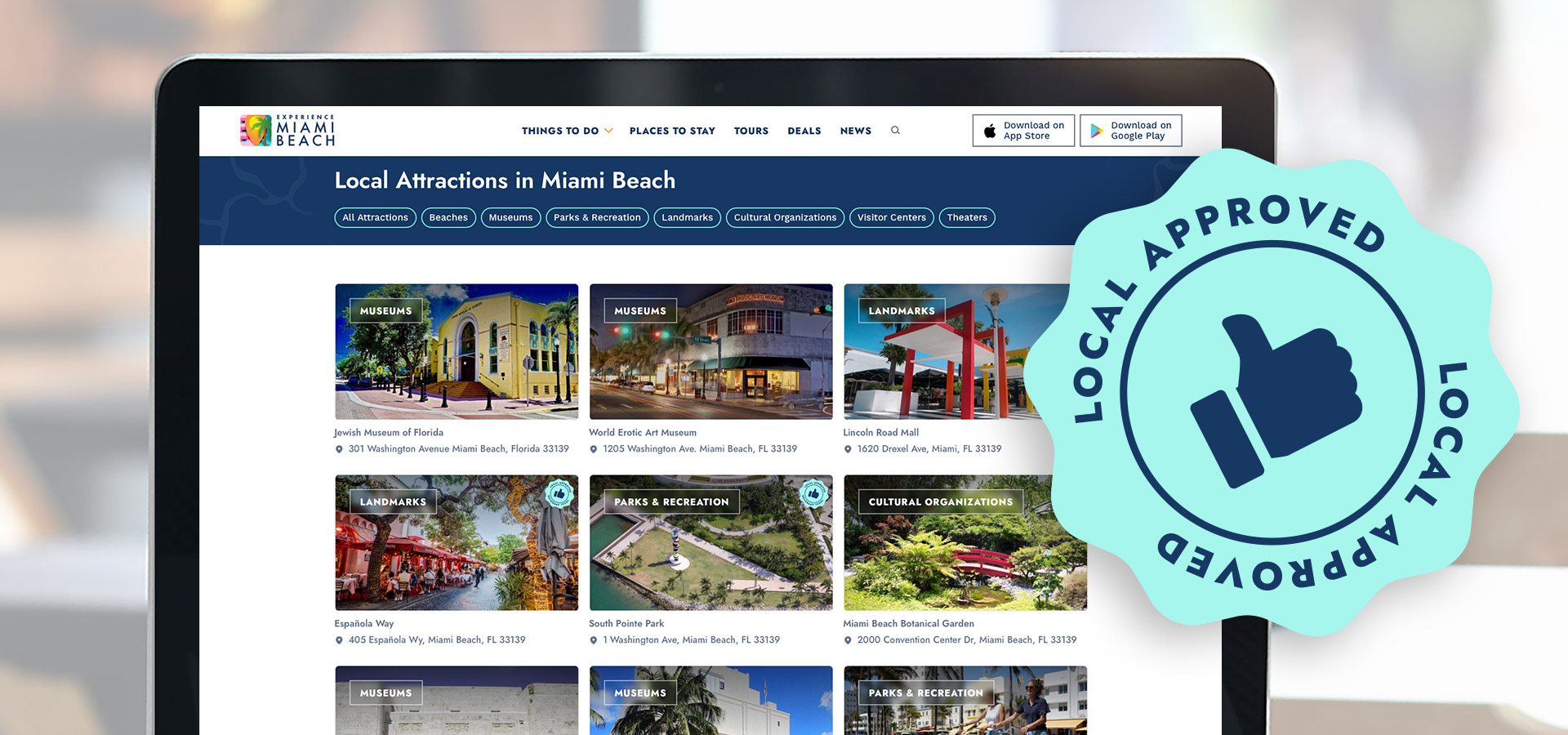Click Landmarks tag on Lincoln Road Mall card

(x=902, y=311)
